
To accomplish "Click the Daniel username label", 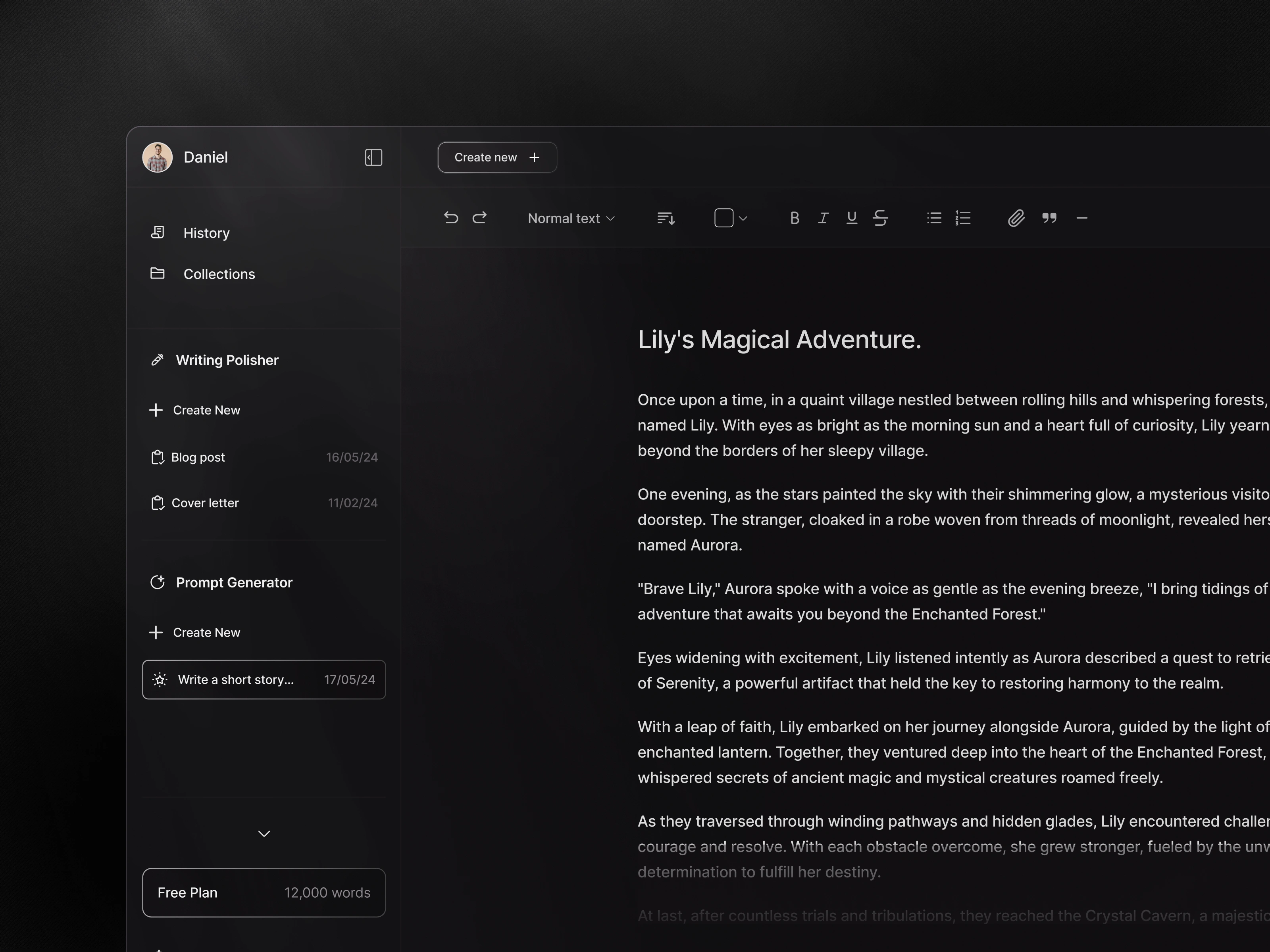I will pos(206,157).
